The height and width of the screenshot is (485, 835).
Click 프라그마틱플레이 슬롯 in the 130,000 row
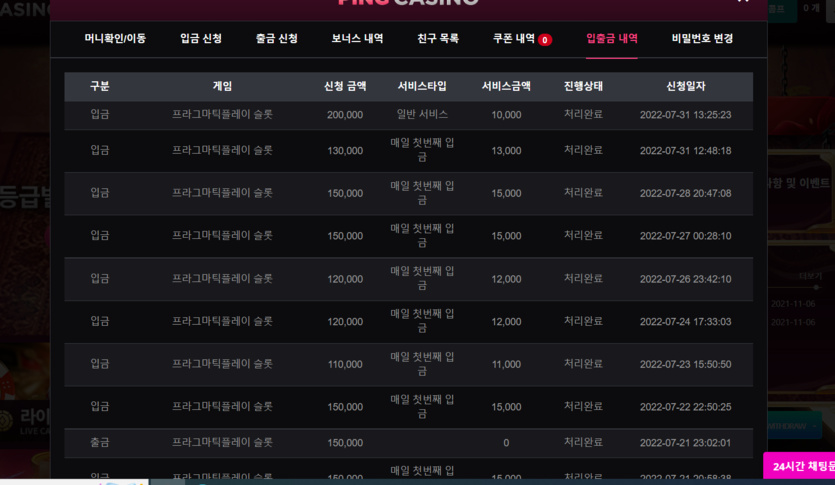tap(222, 151)
